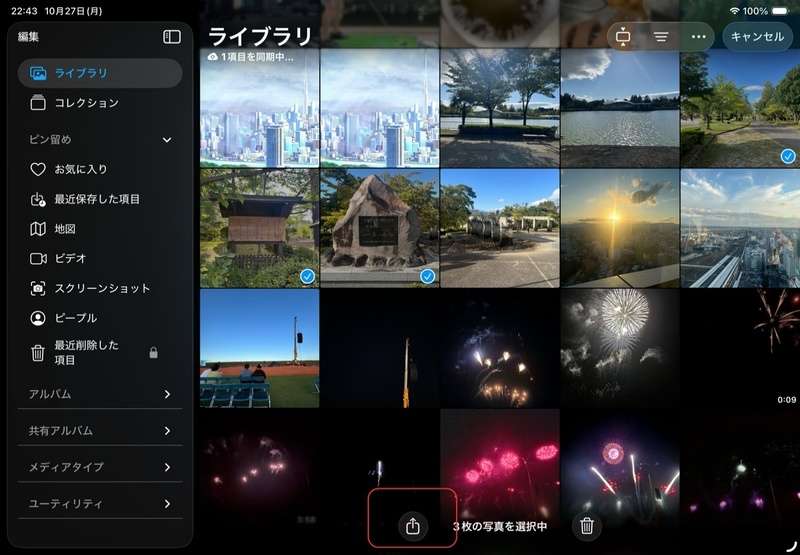Select the lakeside trees and bench photo
The width and height of the screenshot is (800, 555).
click(x=500, y=108)
